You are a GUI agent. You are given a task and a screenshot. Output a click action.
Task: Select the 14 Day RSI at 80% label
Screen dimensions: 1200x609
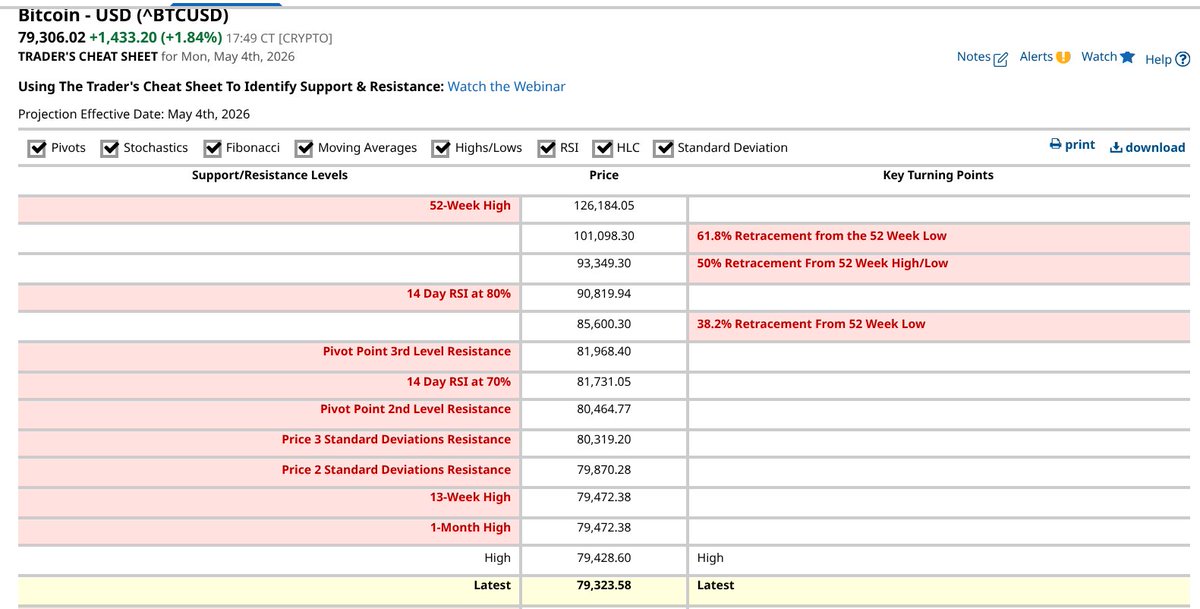[x=458, y=294]
